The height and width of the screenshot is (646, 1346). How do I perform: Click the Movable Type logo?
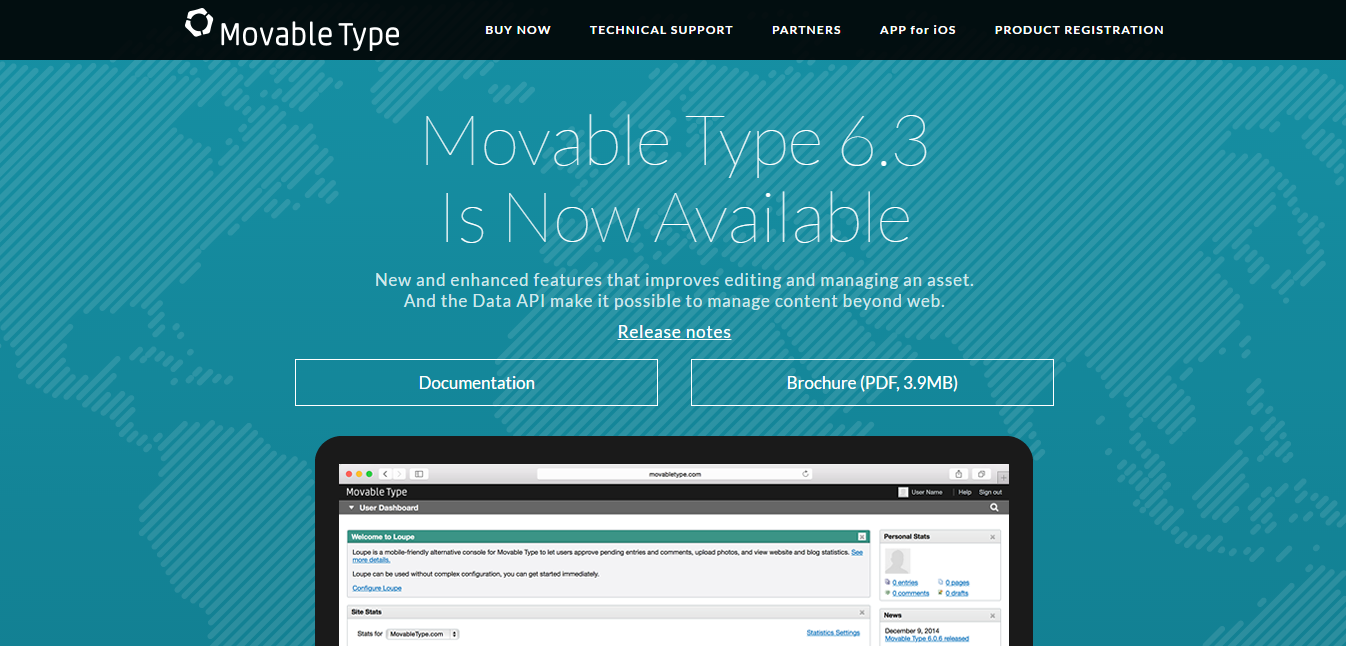[292, 29]
